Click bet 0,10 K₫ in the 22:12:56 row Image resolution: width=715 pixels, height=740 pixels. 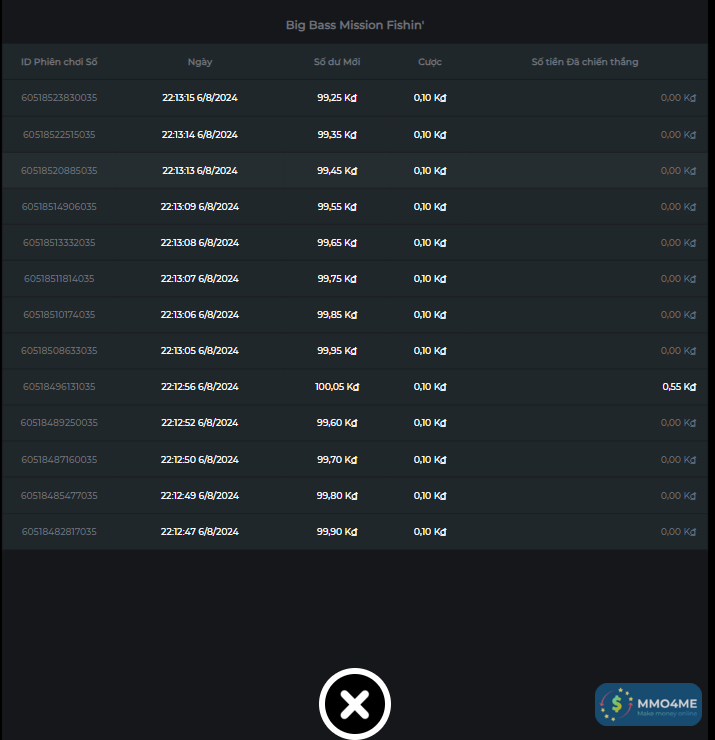point(430,387)
